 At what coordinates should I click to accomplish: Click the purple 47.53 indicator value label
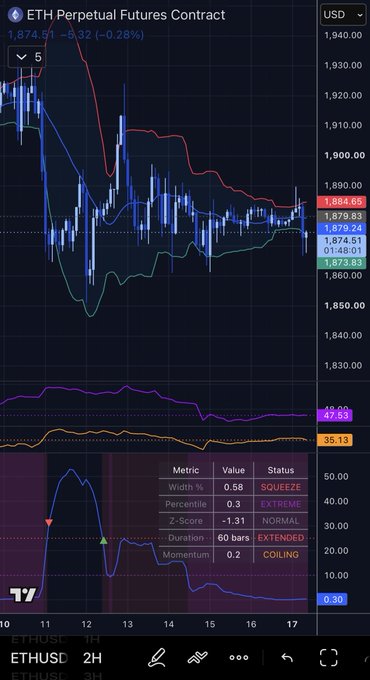click(335, 415)
